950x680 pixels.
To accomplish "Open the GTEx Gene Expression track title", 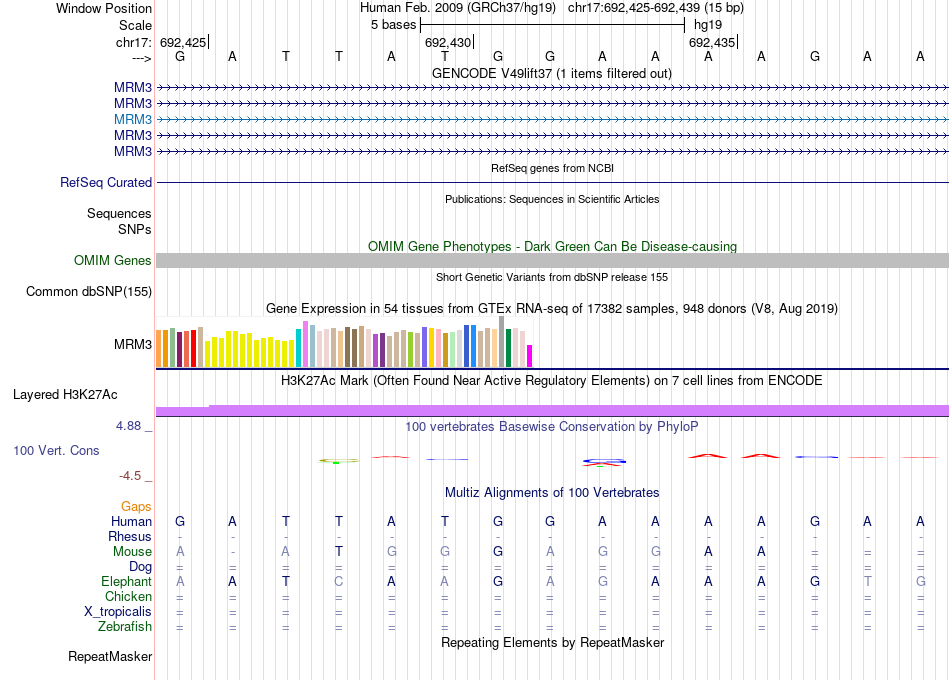I will click(x=551, y=308).
